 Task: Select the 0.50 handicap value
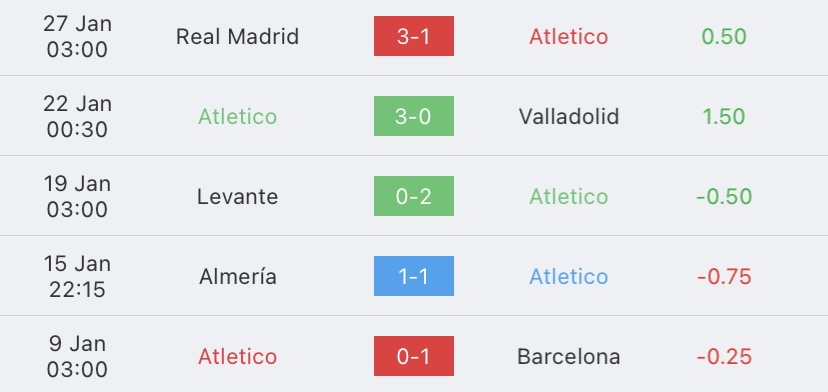click(x=724, y=36)
